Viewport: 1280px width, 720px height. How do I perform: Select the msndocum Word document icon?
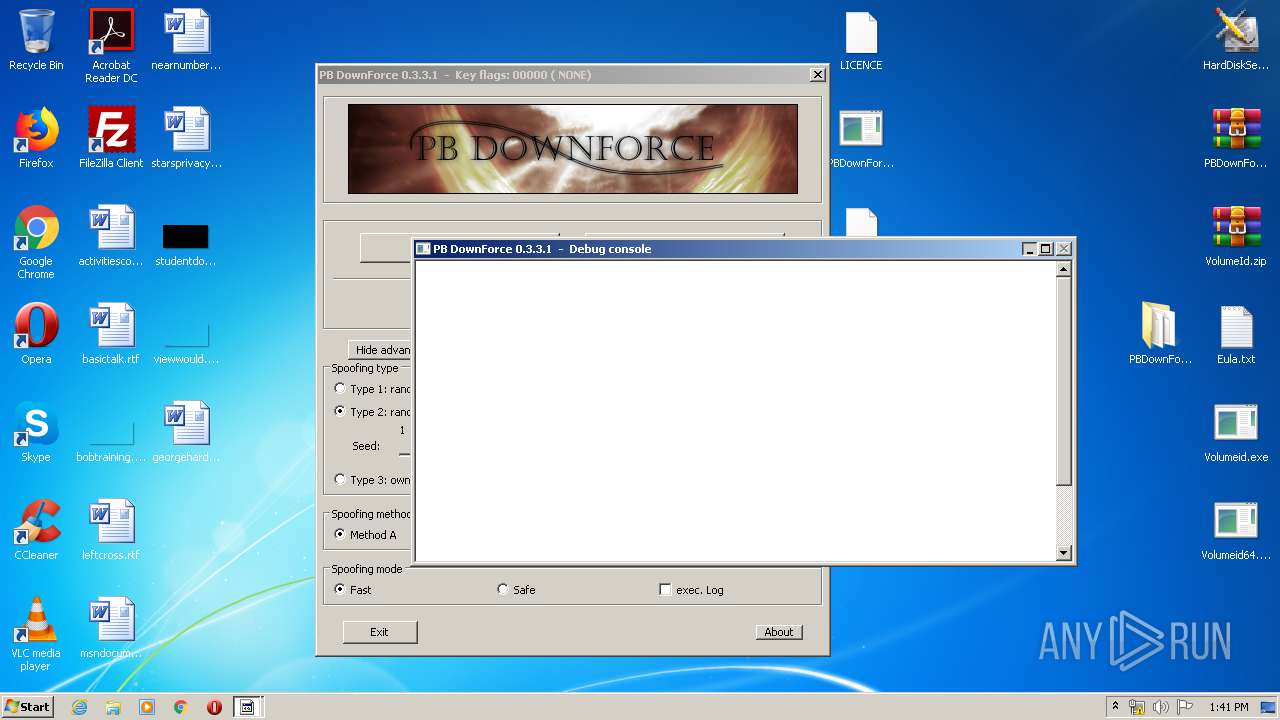(111, 629)
